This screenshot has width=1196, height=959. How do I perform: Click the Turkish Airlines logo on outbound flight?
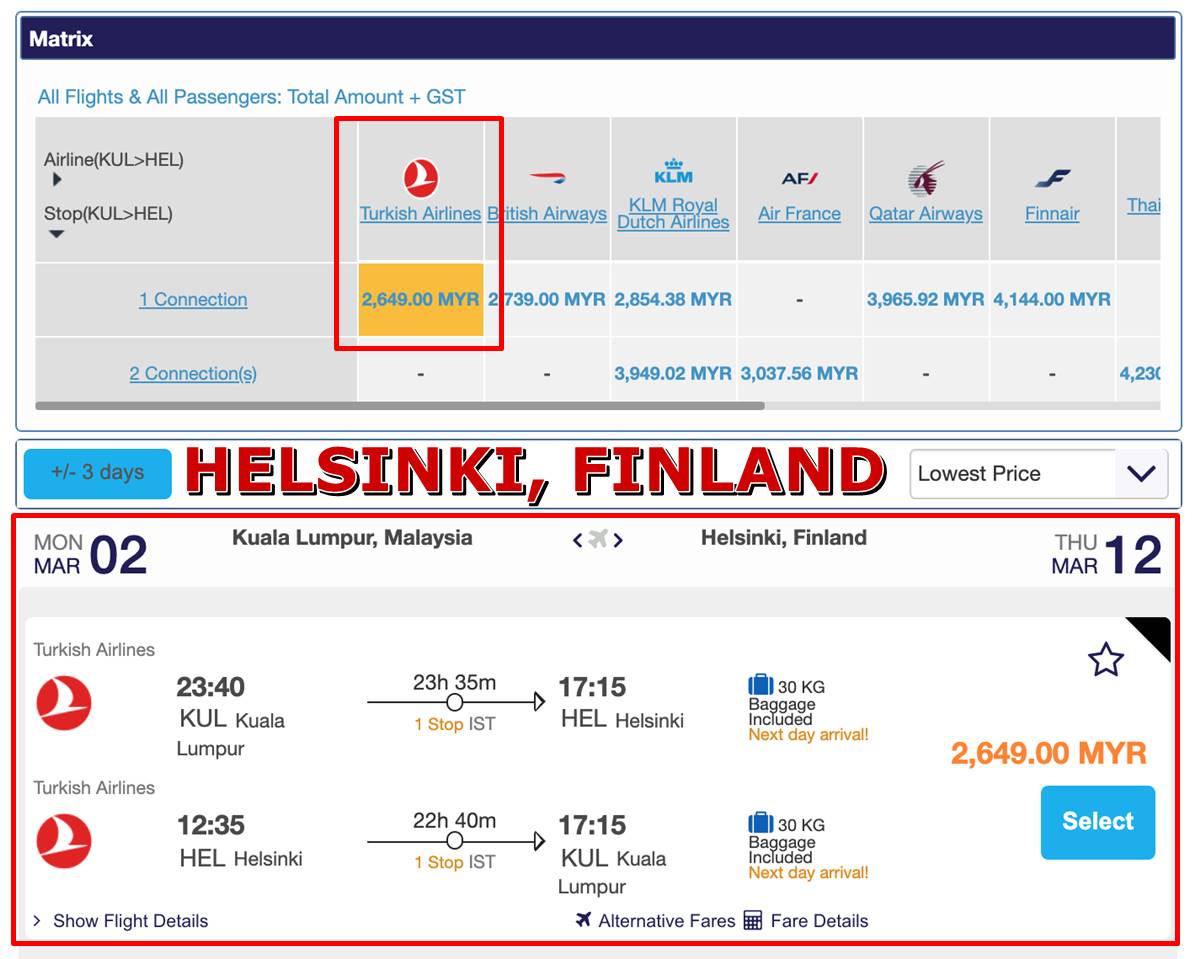[64, 703]
